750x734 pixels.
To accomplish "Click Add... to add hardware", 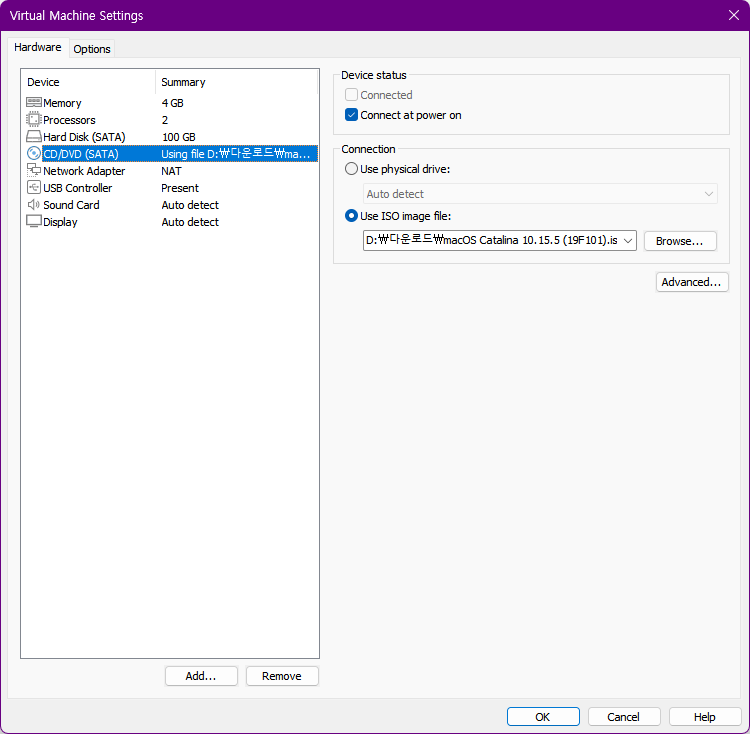I will click(x=201, y=676).
